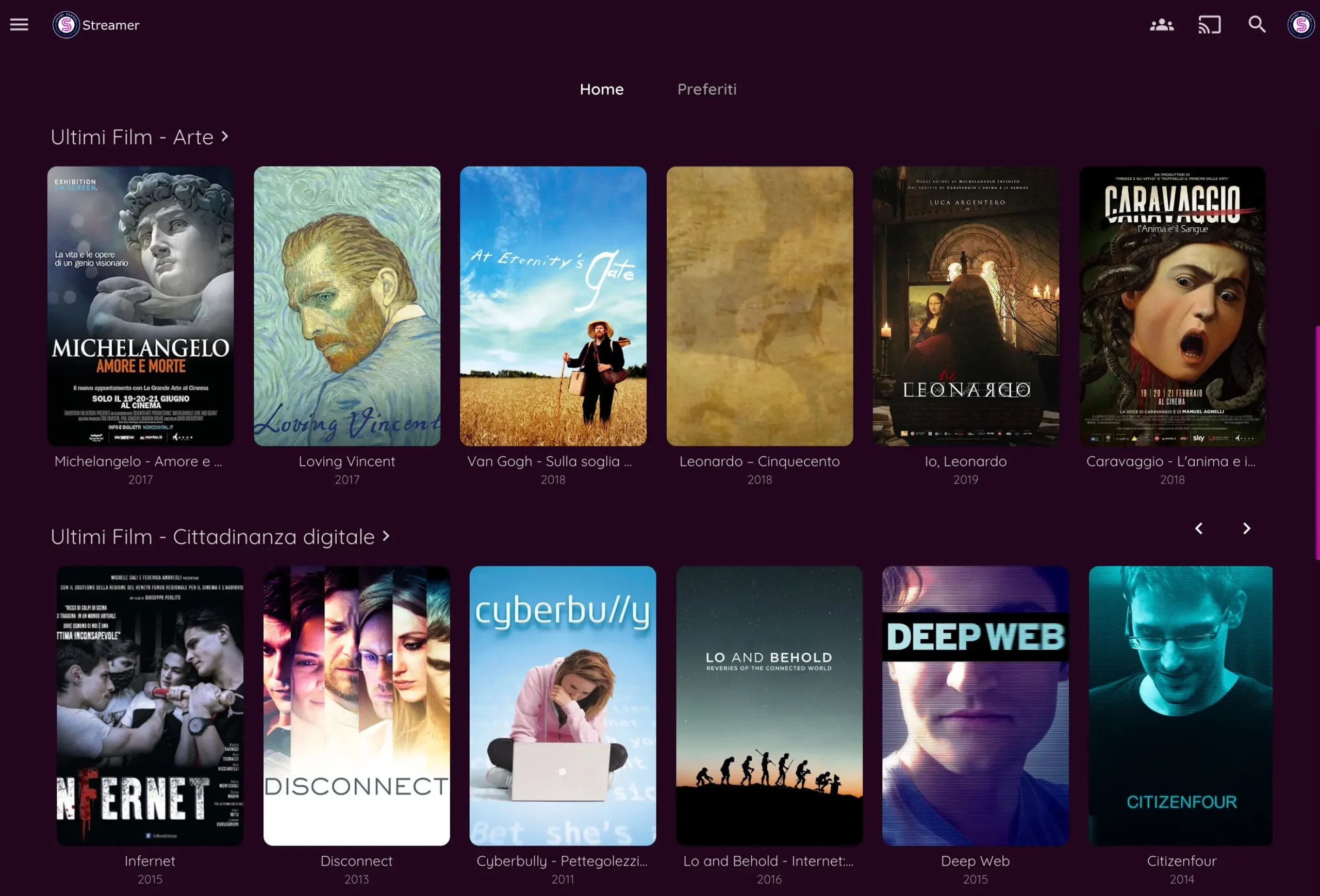Click the 'Lo and Behold - Internet:...' title
Screen dimensions: 1320x896
(x=768, y=861)
